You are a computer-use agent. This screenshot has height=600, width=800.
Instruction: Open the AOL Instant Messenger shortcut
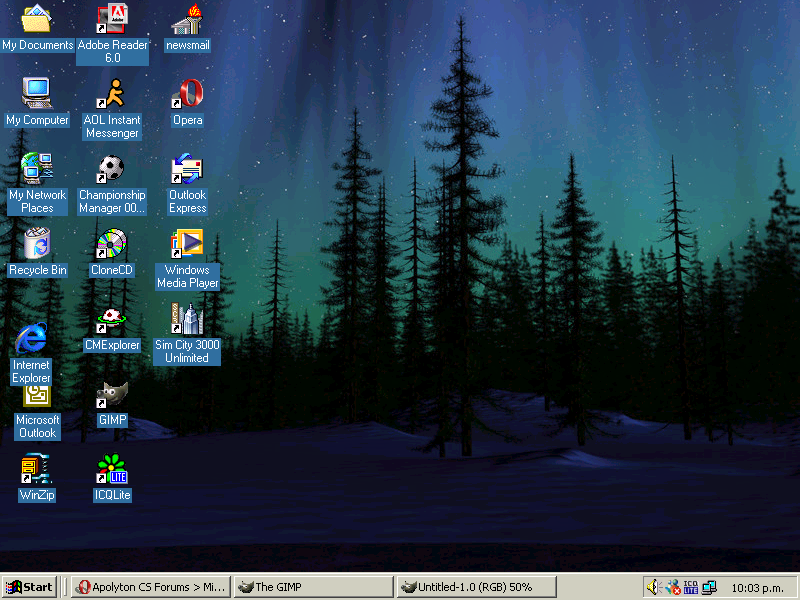pos(112,95)
